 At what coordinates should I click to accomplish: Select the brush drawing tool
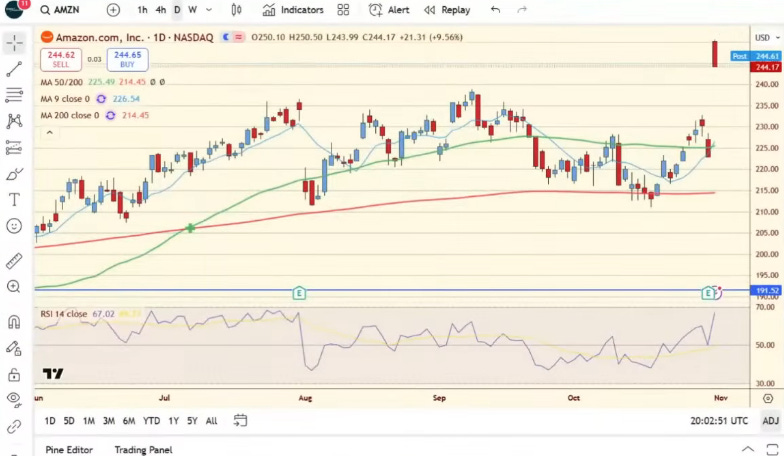14,174
